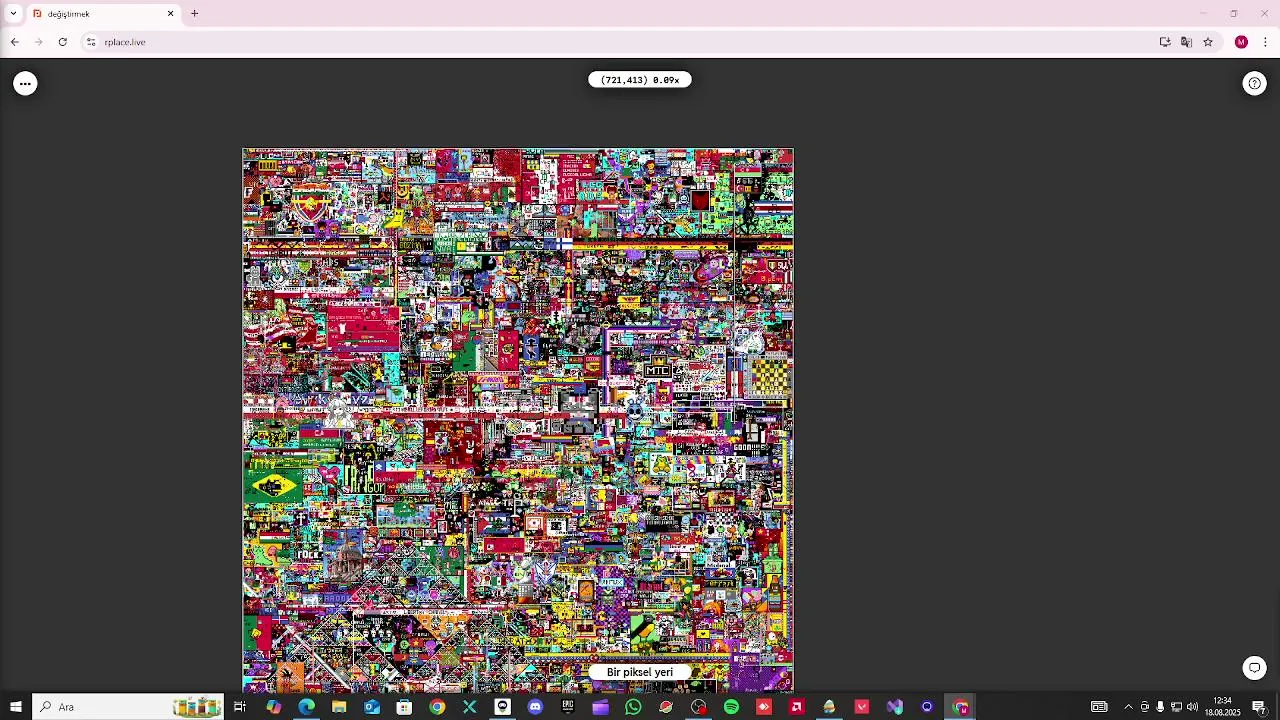
Task: Open the clock showing 12:34
Action: click(1222, 707)
